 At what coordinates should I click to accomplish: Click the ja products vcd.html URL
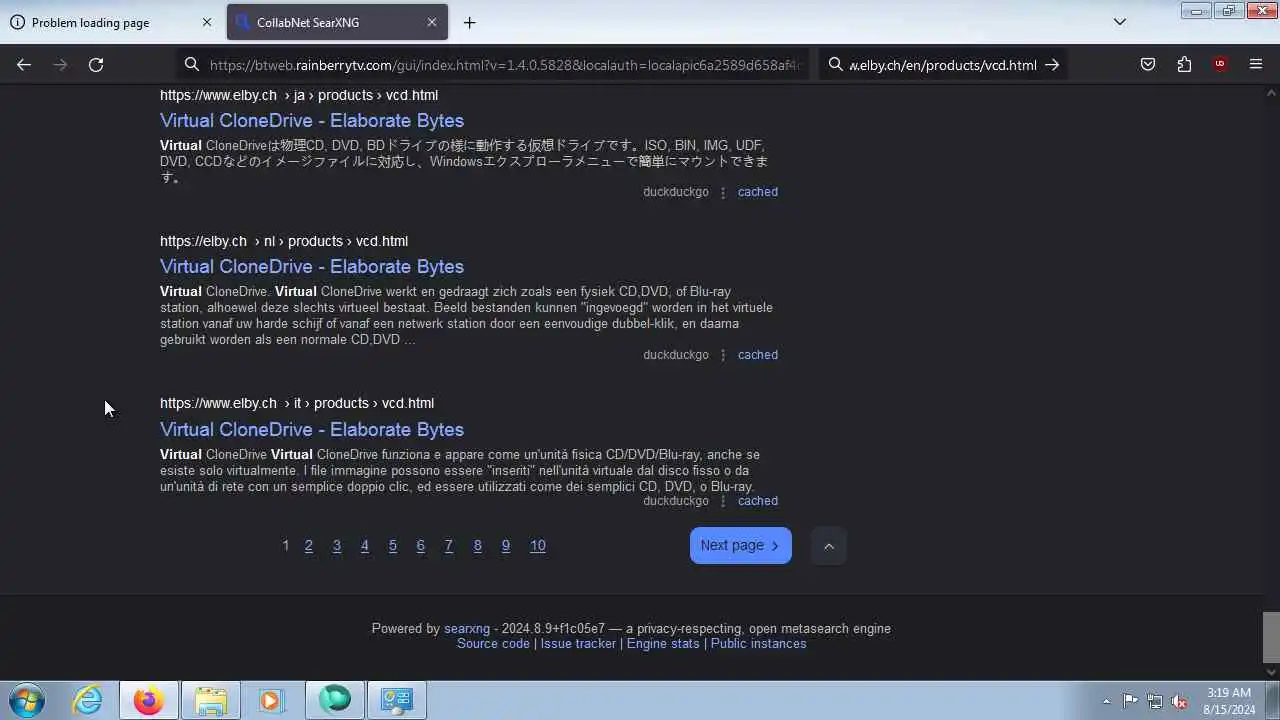pos(299,95)
